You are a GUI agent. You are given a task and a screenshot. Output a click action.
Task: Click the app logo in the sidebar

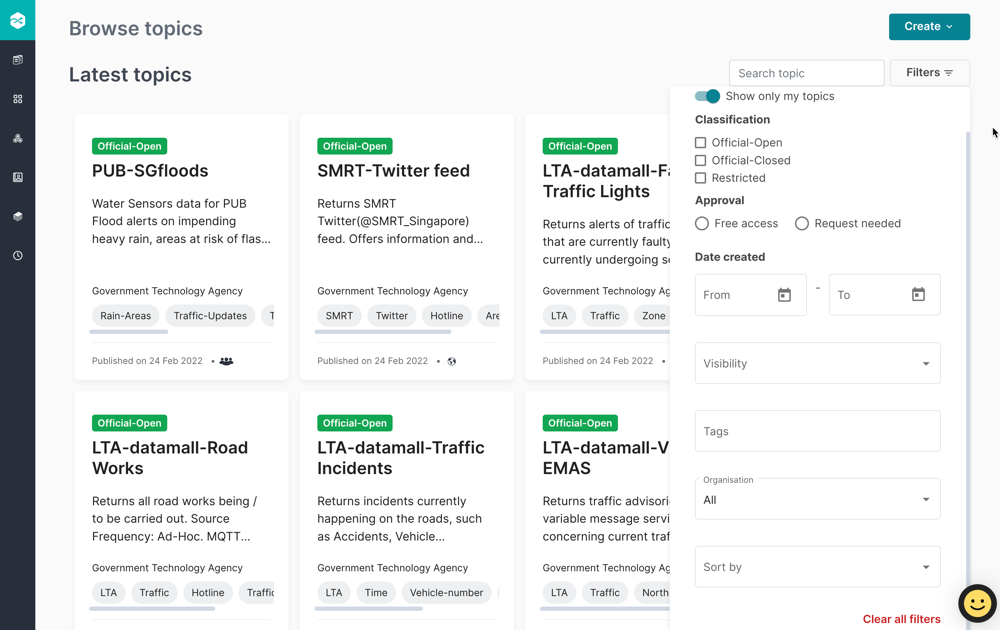tap(17, 20)
